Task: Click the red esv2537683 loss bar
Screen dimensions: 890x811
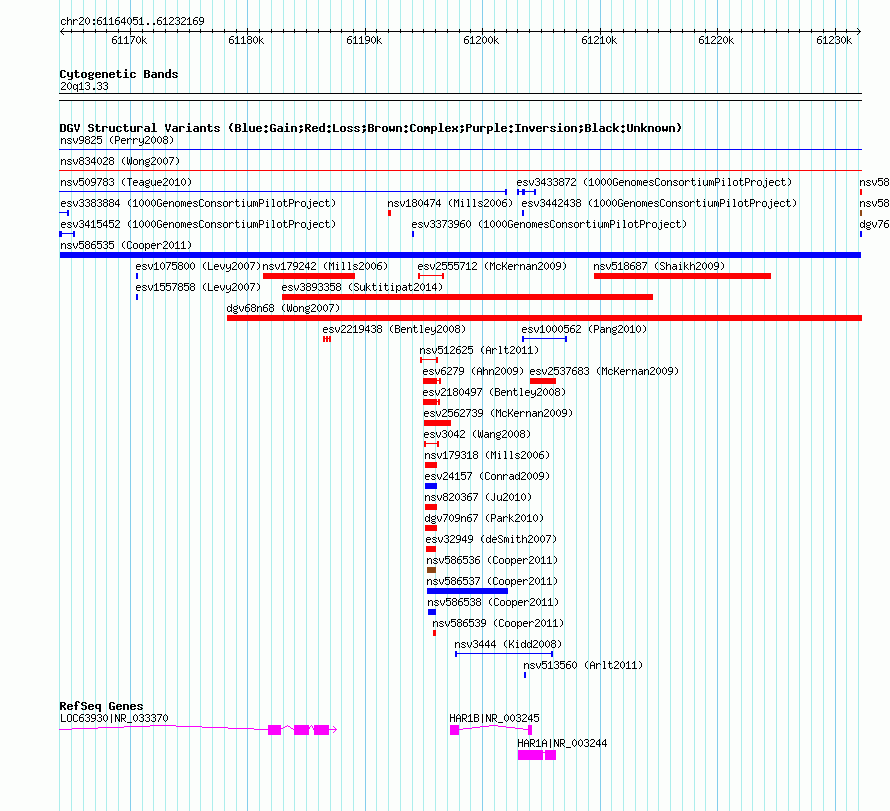Action: (543, 381)
